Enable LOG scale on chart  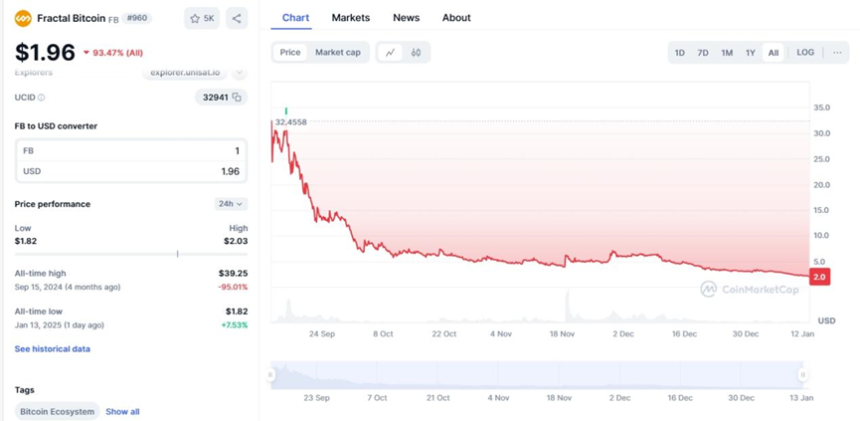point(805,53)
